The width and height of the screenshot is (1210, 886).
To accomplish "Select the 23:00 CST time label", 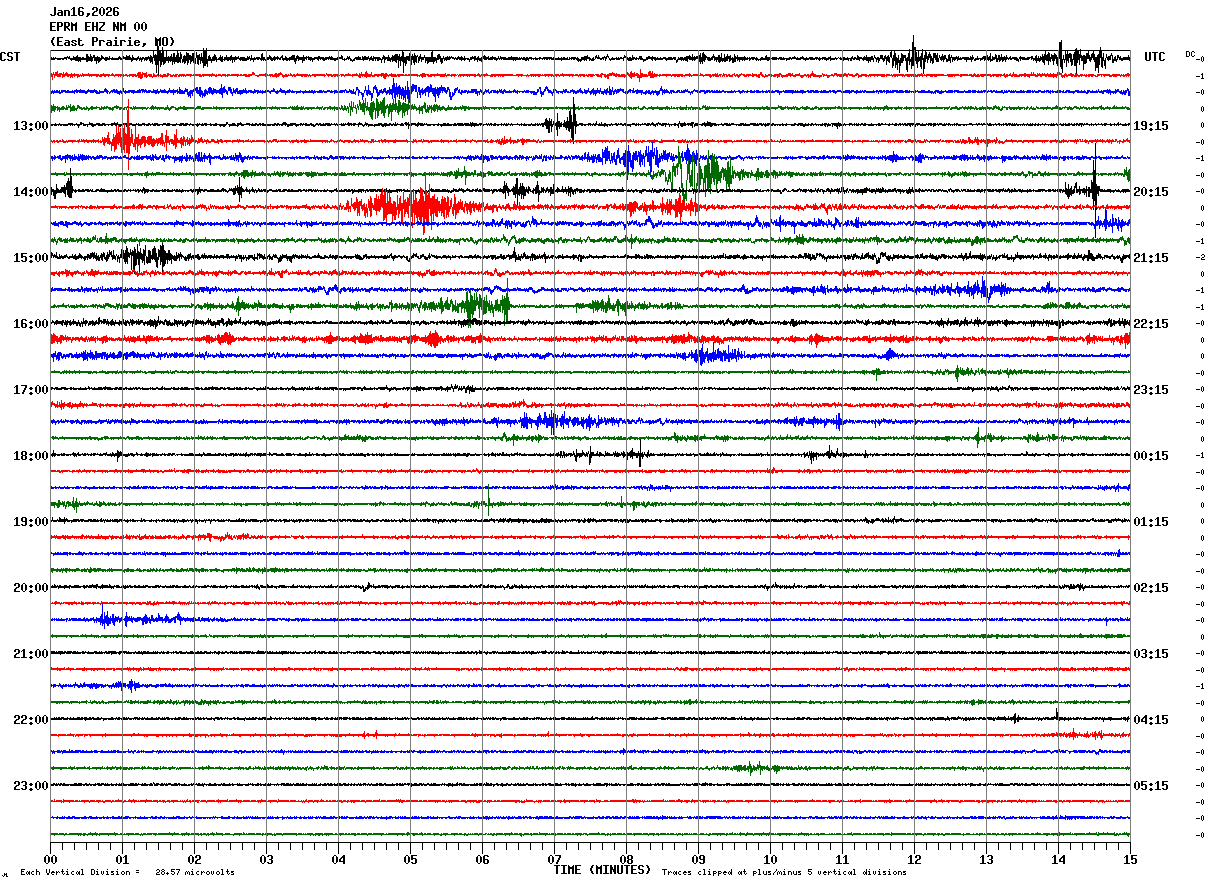I will click(31, 786).
